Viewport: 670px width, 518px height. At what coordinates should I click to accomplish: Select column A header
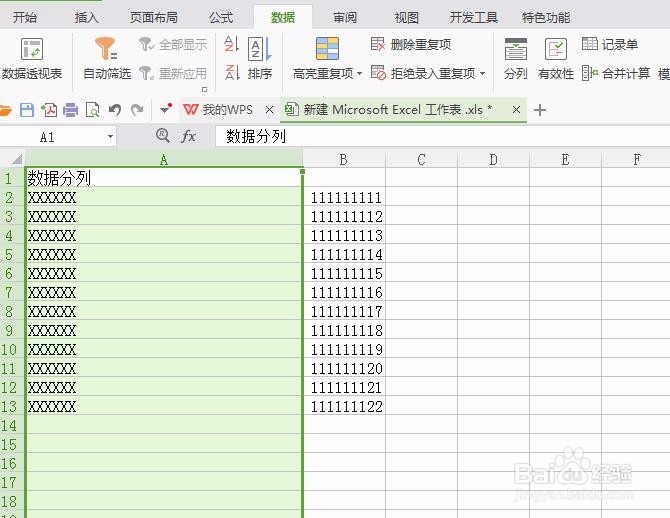(164, 159)
